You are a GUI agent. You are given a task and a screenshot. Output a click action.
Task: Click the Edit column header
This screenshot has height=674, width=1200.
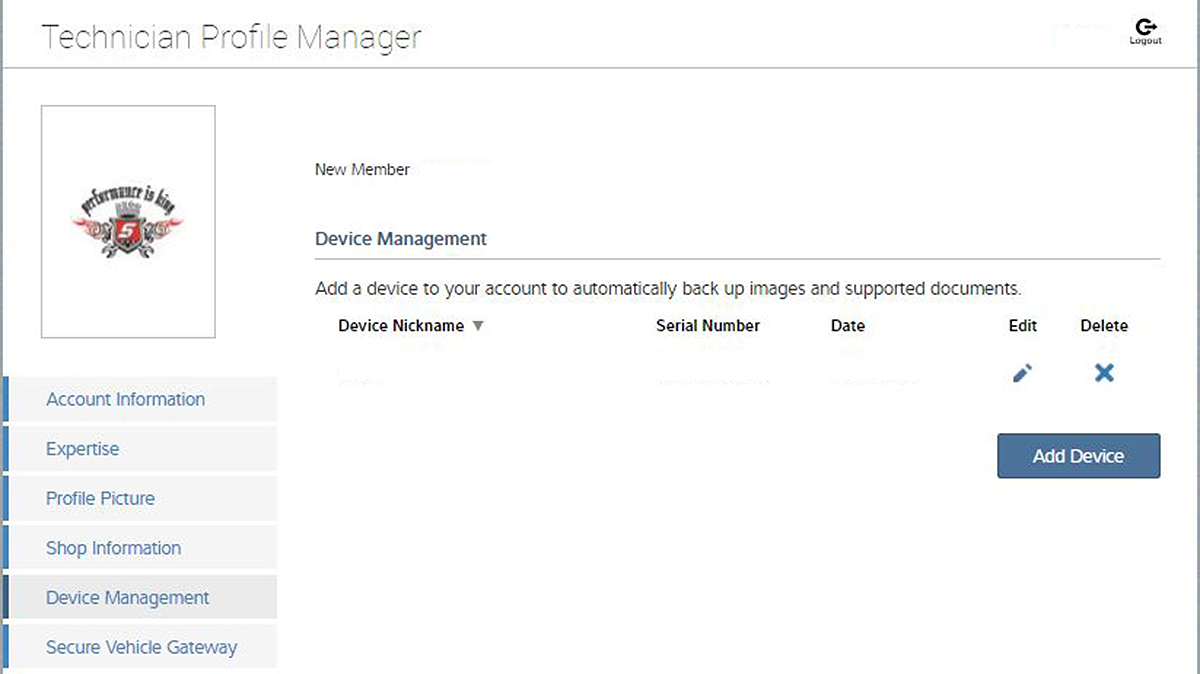click(1023, 326)
